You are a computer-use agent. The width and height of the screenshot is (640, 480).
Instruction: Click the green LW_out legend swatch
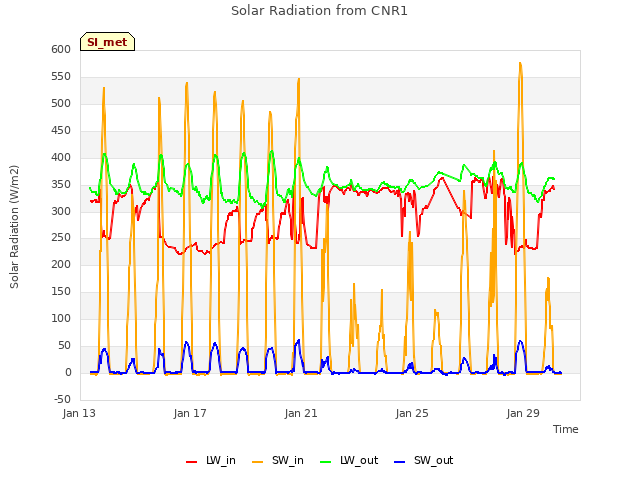(326, 462)
